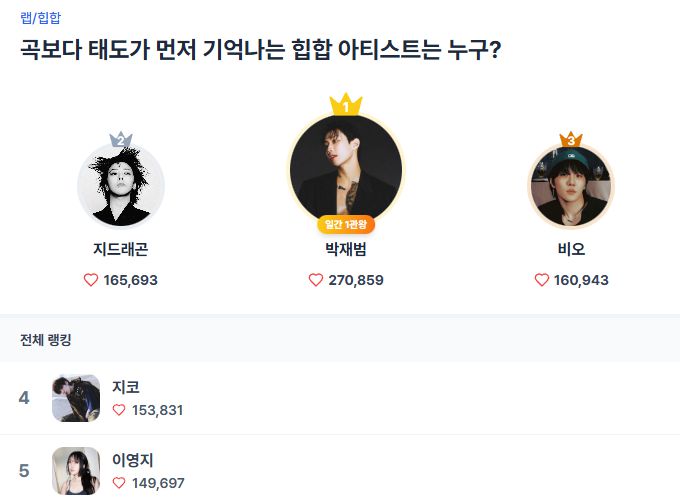
Task: Click the 일간 1관왕 badge
Action: pyautogui.click(x=346, y=224)
